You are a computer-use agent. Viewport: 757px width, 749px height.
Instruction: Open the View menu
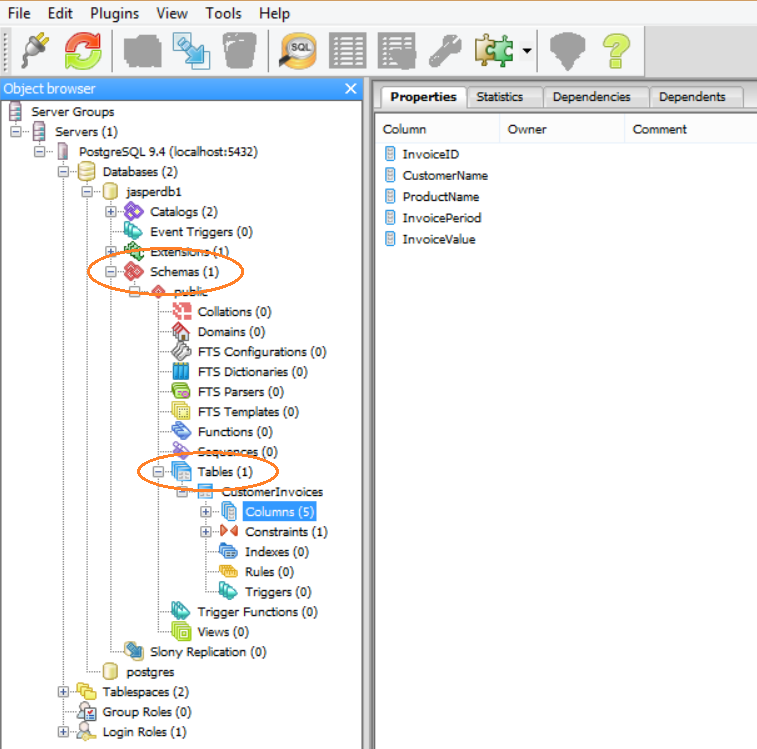click(x=171, y=13)
